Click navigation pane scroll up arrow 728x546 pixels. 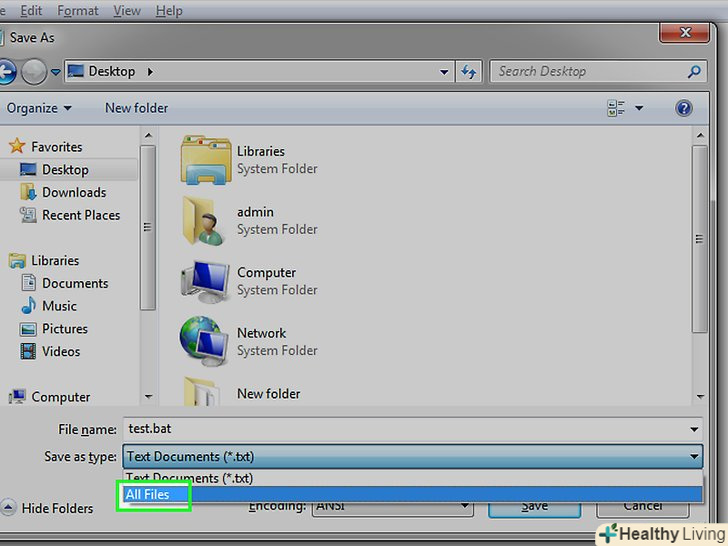[x=148, y=136]
